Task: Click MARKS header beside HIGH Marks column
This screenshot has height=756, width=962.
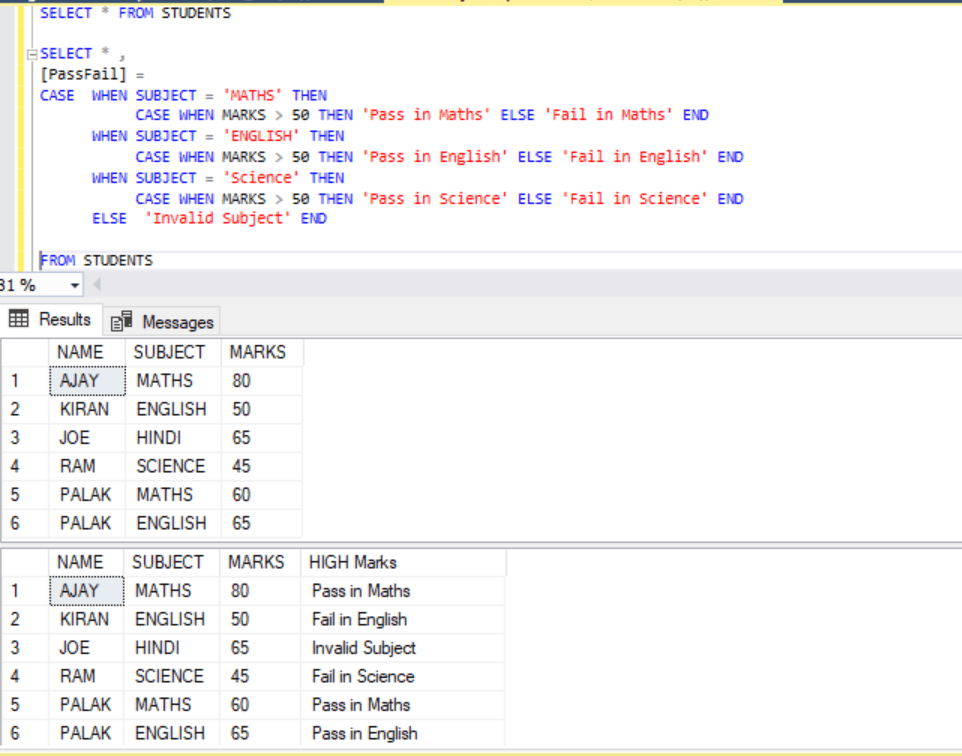Action: (260, 563)
